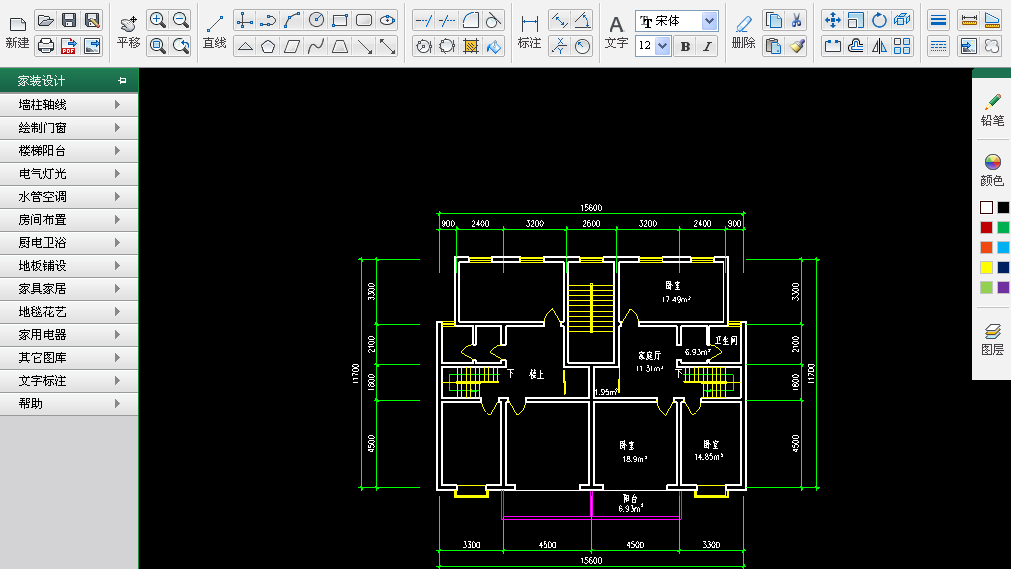This screenshot has width=1011, height=569.
Task: Open the 宋体 font dropdown
Action: point(709,21)
